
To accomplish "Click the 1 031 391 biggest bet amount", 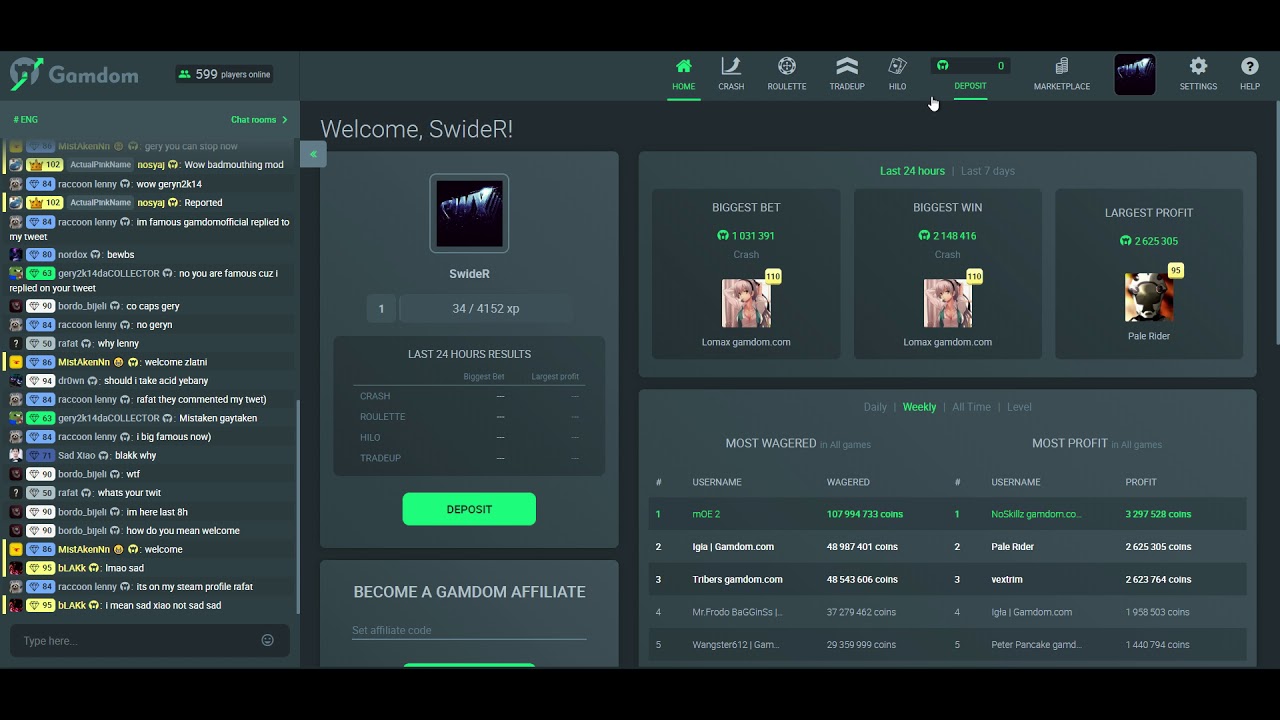I will [746, 236].
